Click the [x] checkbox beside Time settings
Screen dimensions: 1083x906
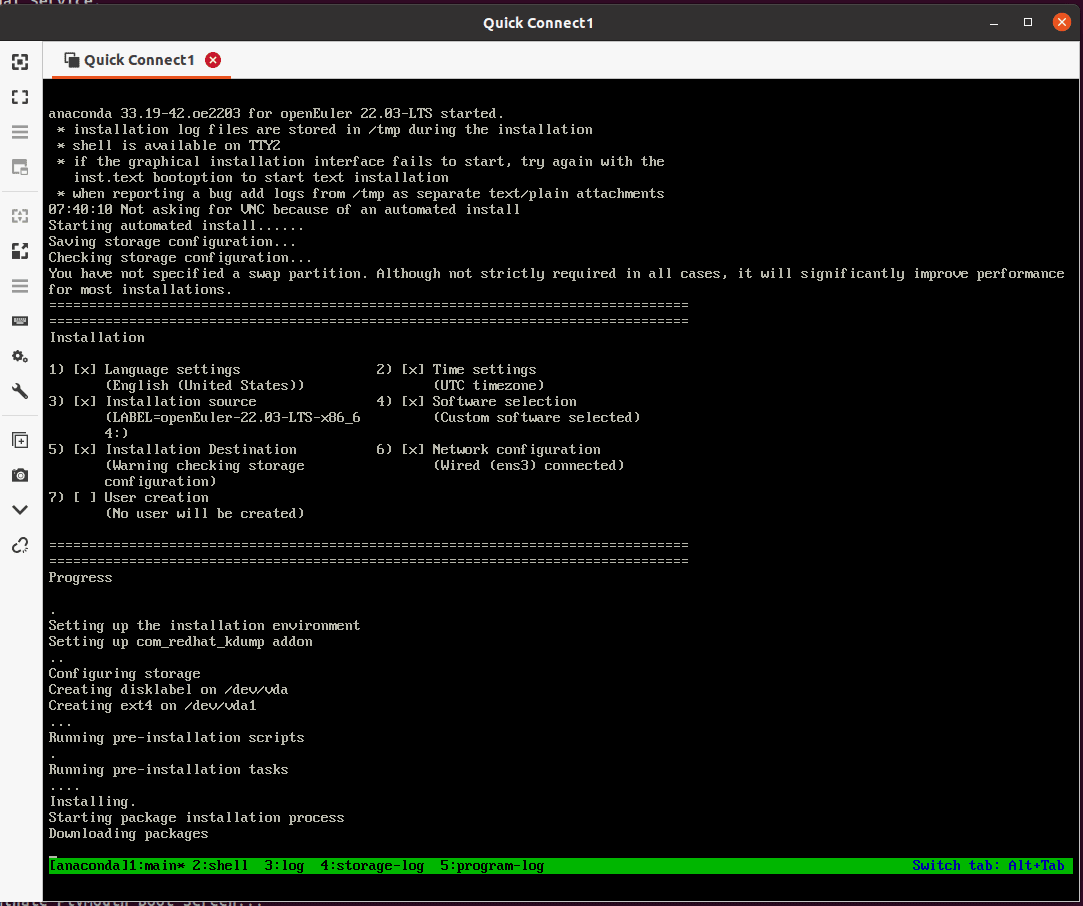413,369
